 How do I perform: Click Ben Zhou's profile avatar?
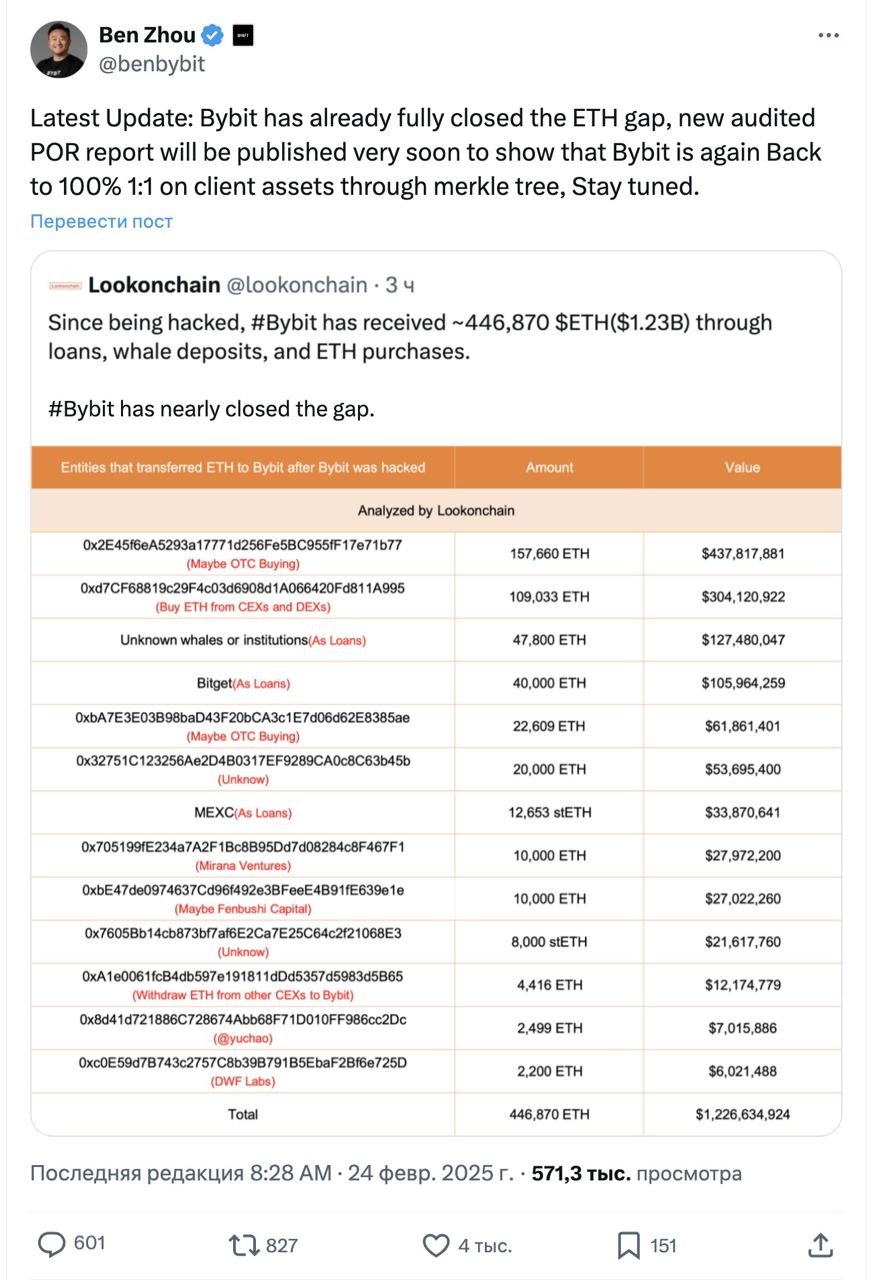[58, 49]
